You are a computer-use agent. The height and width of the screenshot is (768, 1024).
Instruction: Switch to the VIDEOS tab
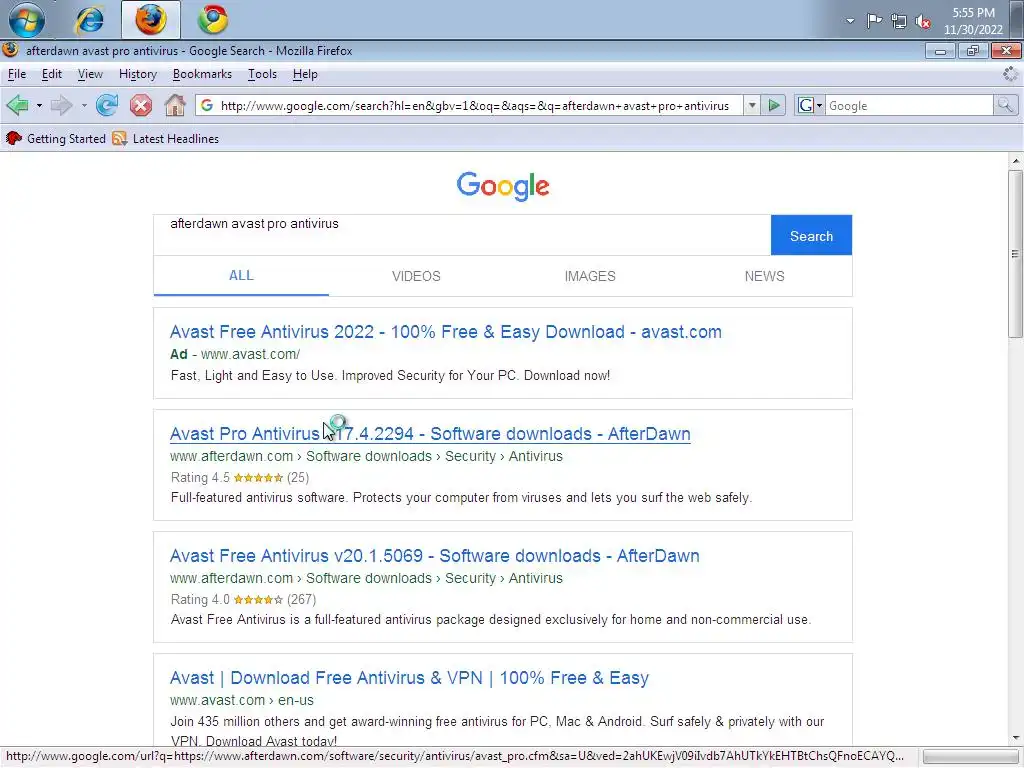416,276
